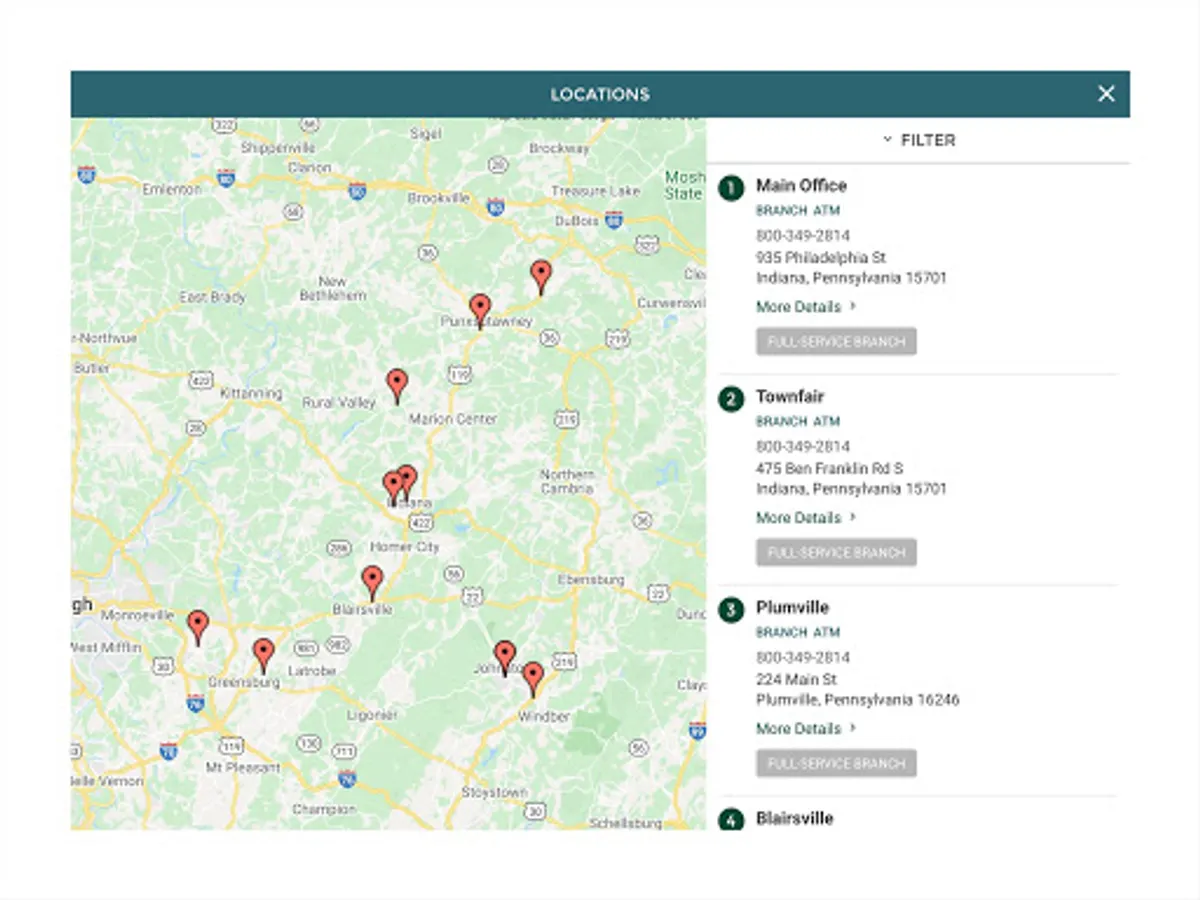
Task: Select number 2 marker for Townfair
Action: (731, 399)
